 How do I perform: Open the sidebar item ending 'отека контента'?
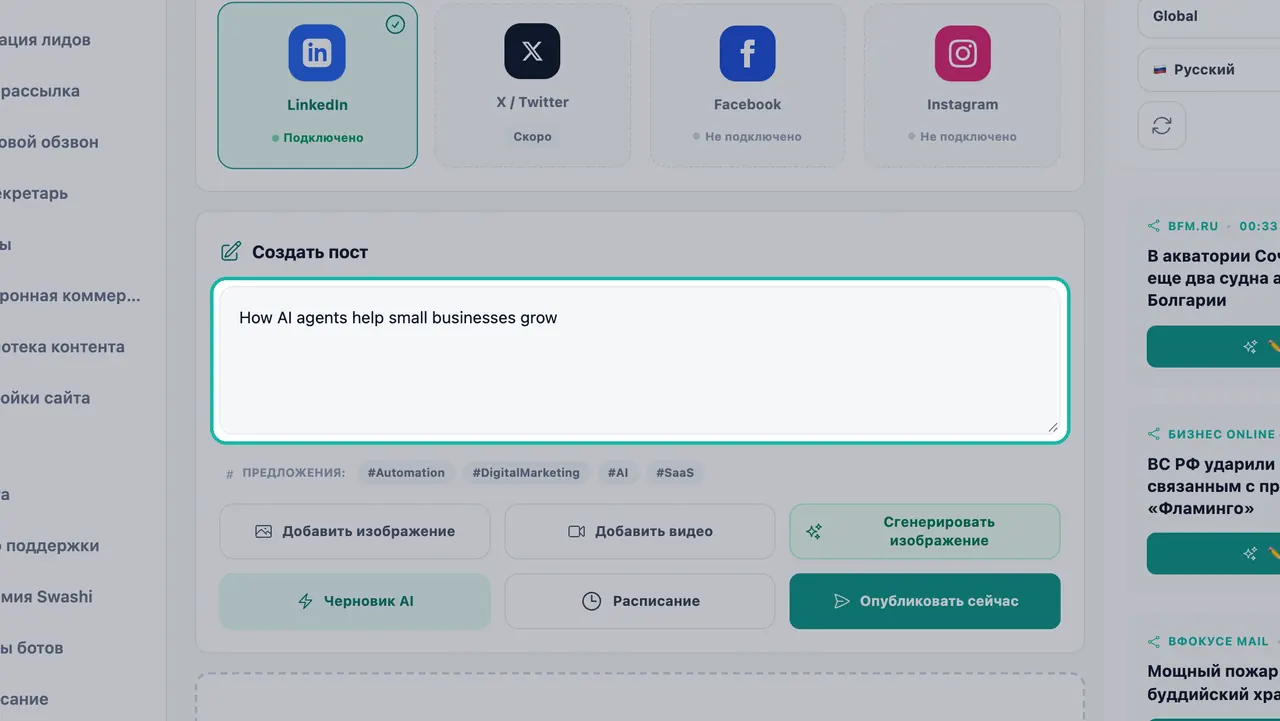point(62,347)
